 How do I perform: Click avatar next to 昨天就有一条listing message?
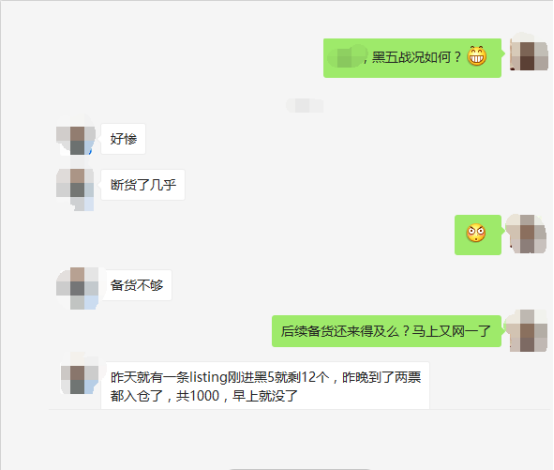pos(79,376)
